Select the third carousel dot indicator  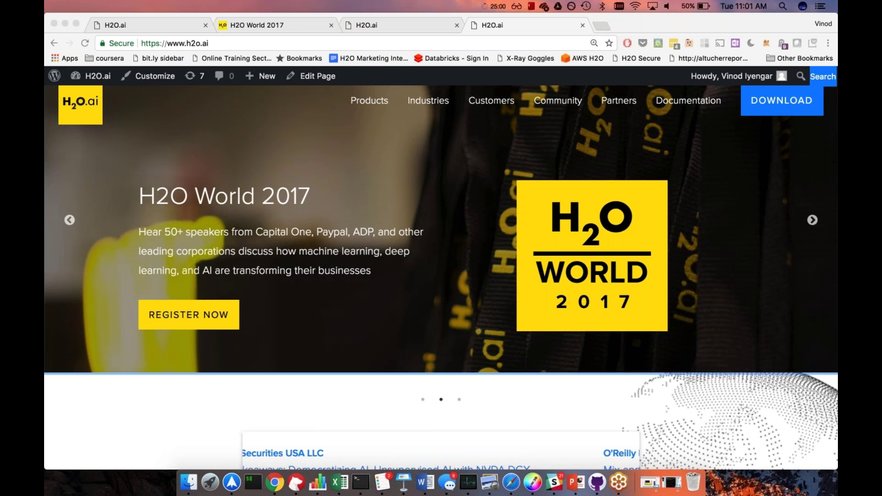point(459,399)
